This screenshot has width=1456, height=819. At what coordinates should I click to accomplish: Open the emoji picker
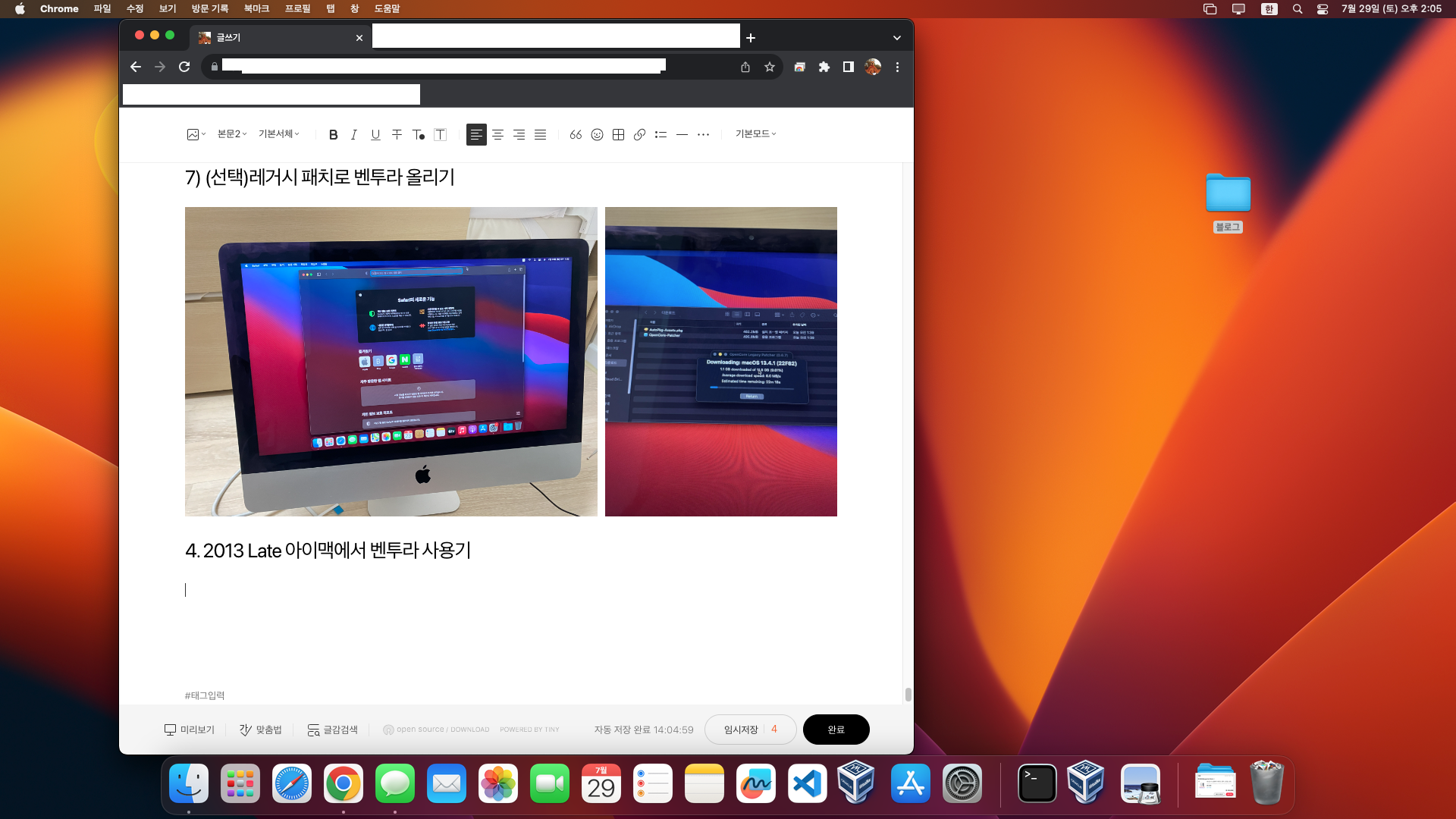[597, 134]
